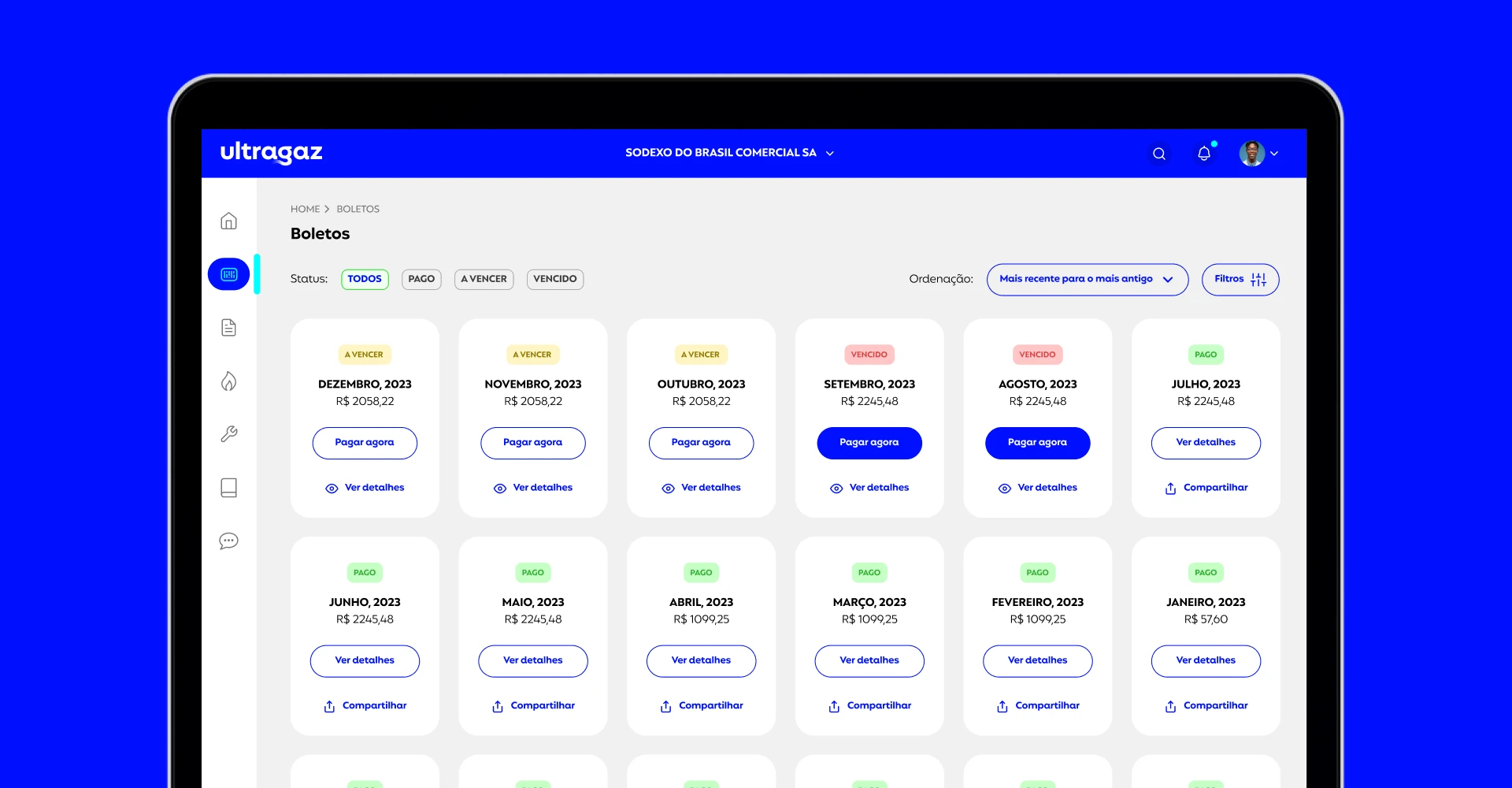View details of Maio 2023 boleto

(x=533, y=661)
